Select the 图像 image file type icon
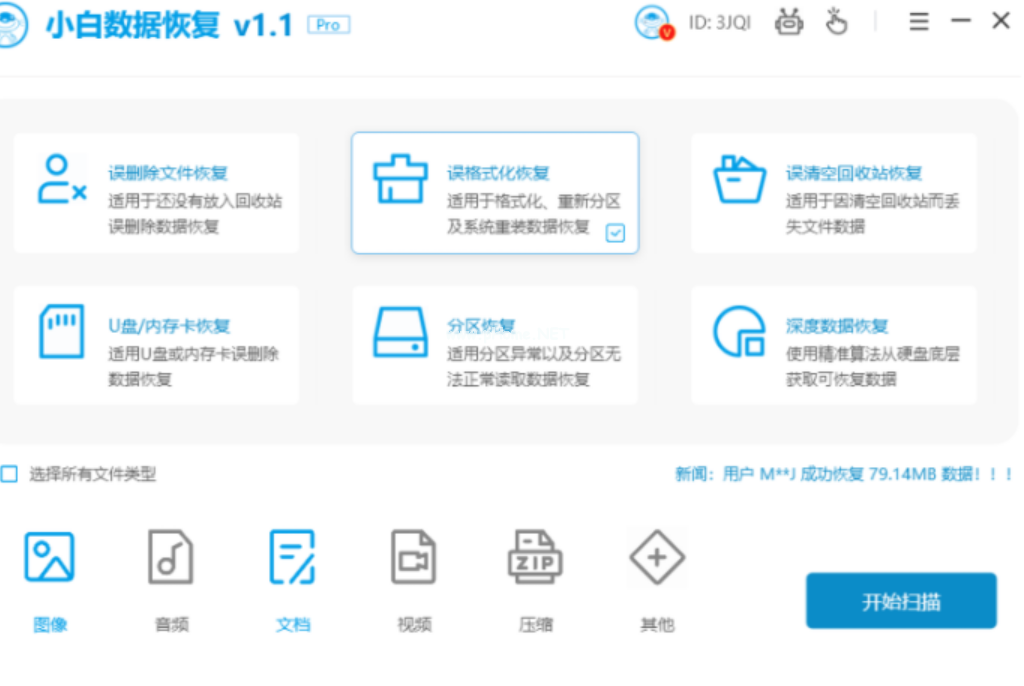 (48, 557)
